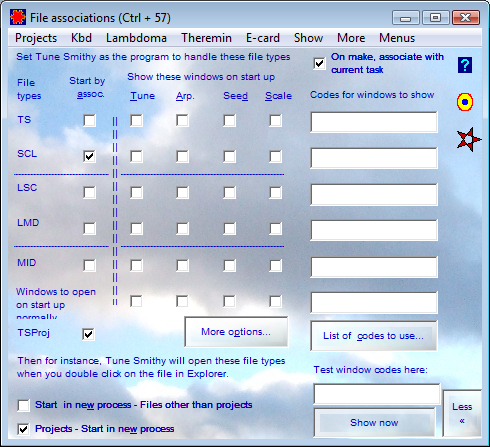Image resolution: width=490 pixels, height=447 pixels.
Task: Open the Kbd menu
Action: point(81,38)
